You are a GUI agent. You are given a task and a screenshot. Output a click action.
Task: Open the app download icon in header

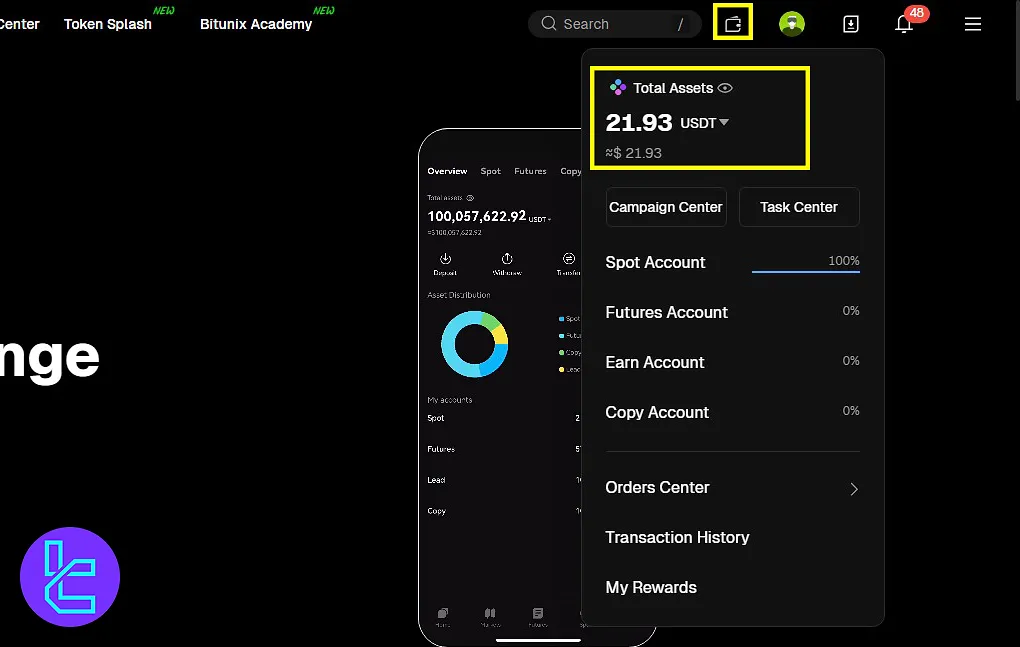click(850, 24)
